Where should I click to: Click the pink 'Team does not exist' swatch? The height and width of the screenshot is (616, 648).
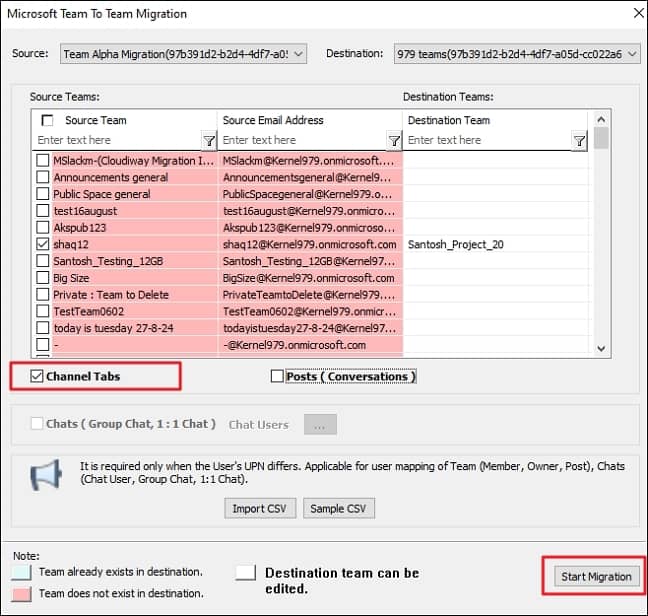(x=21, y=594)
